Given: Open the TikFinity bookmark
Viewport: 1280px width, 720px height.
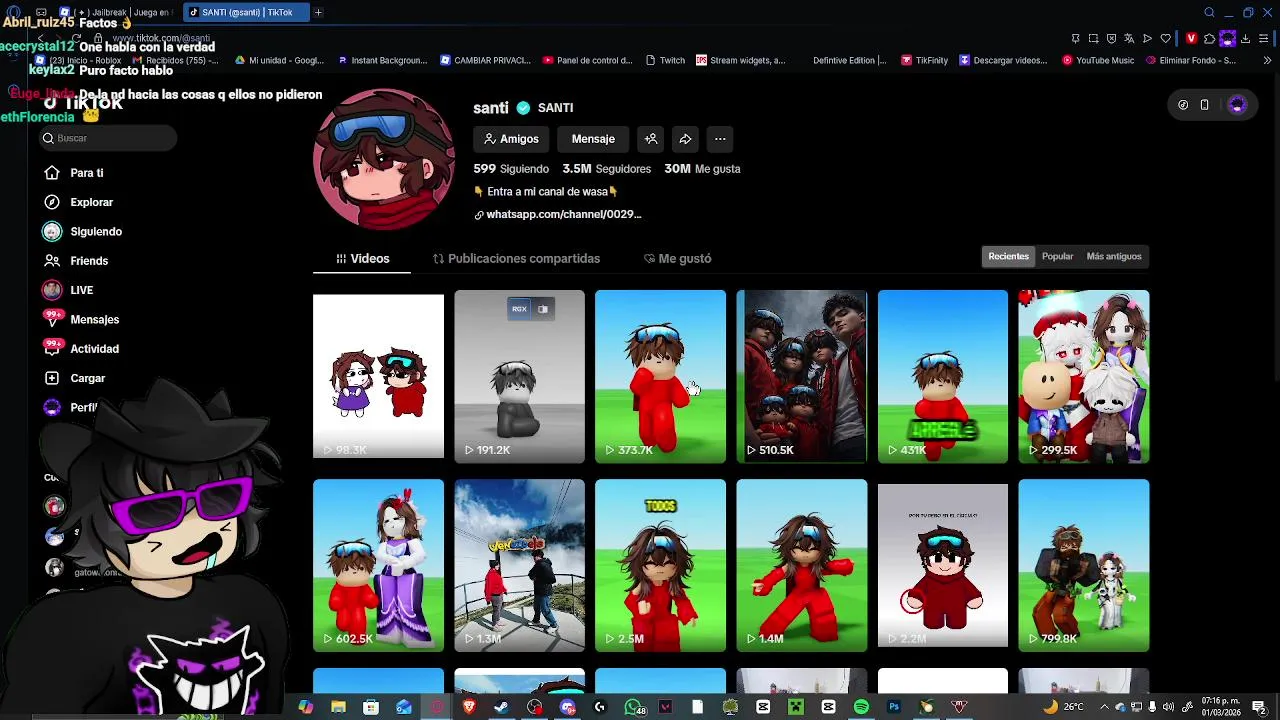Looking at the screenshot, I should pos(924,60).
